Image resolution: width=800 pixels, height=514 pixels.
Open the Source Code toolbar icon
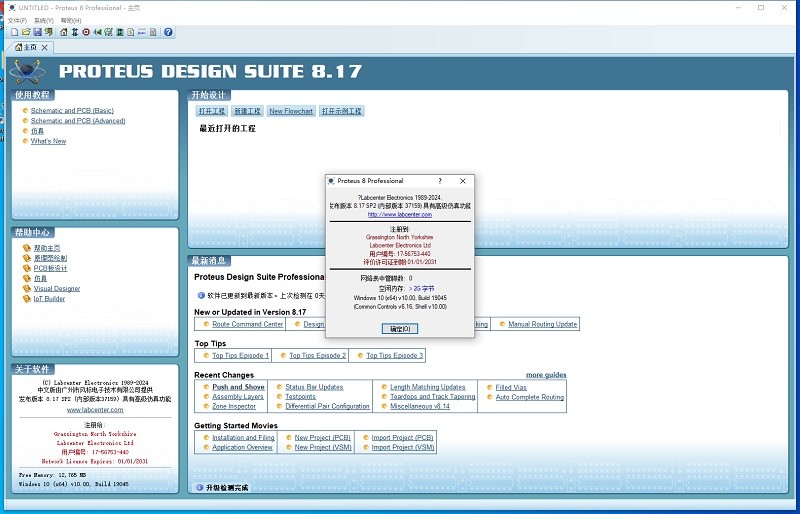coord(142,32)
